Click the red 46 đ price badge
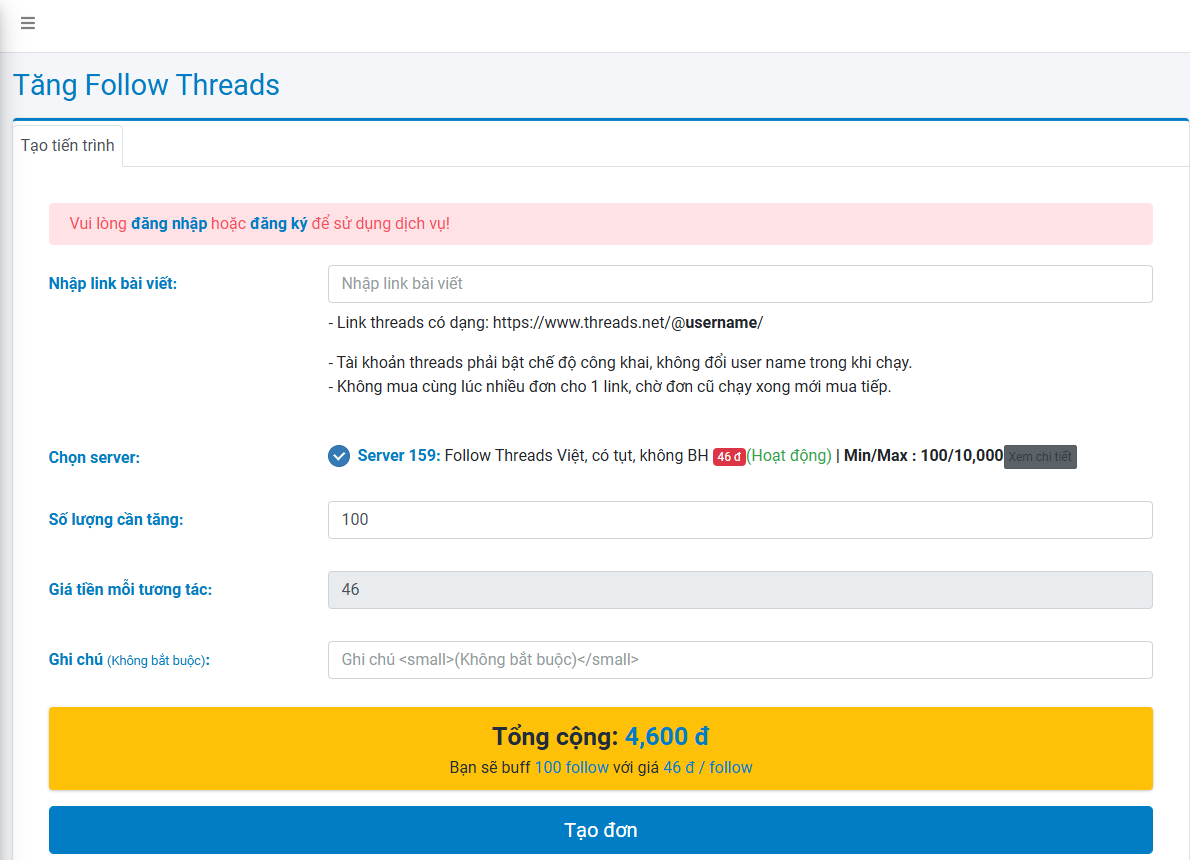This screenshot has height=860, width=1190. [729, 457]
